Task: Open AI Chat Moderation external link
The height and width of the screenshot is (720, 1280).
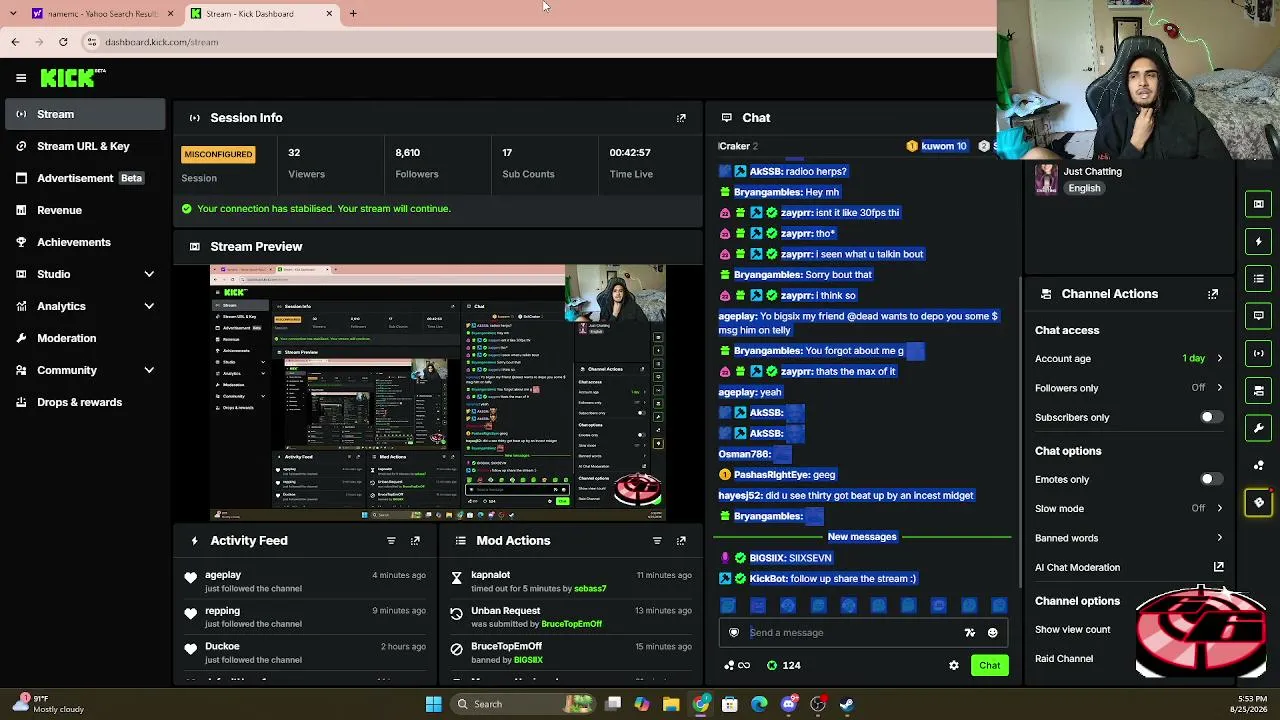Action: [1219, 567]
